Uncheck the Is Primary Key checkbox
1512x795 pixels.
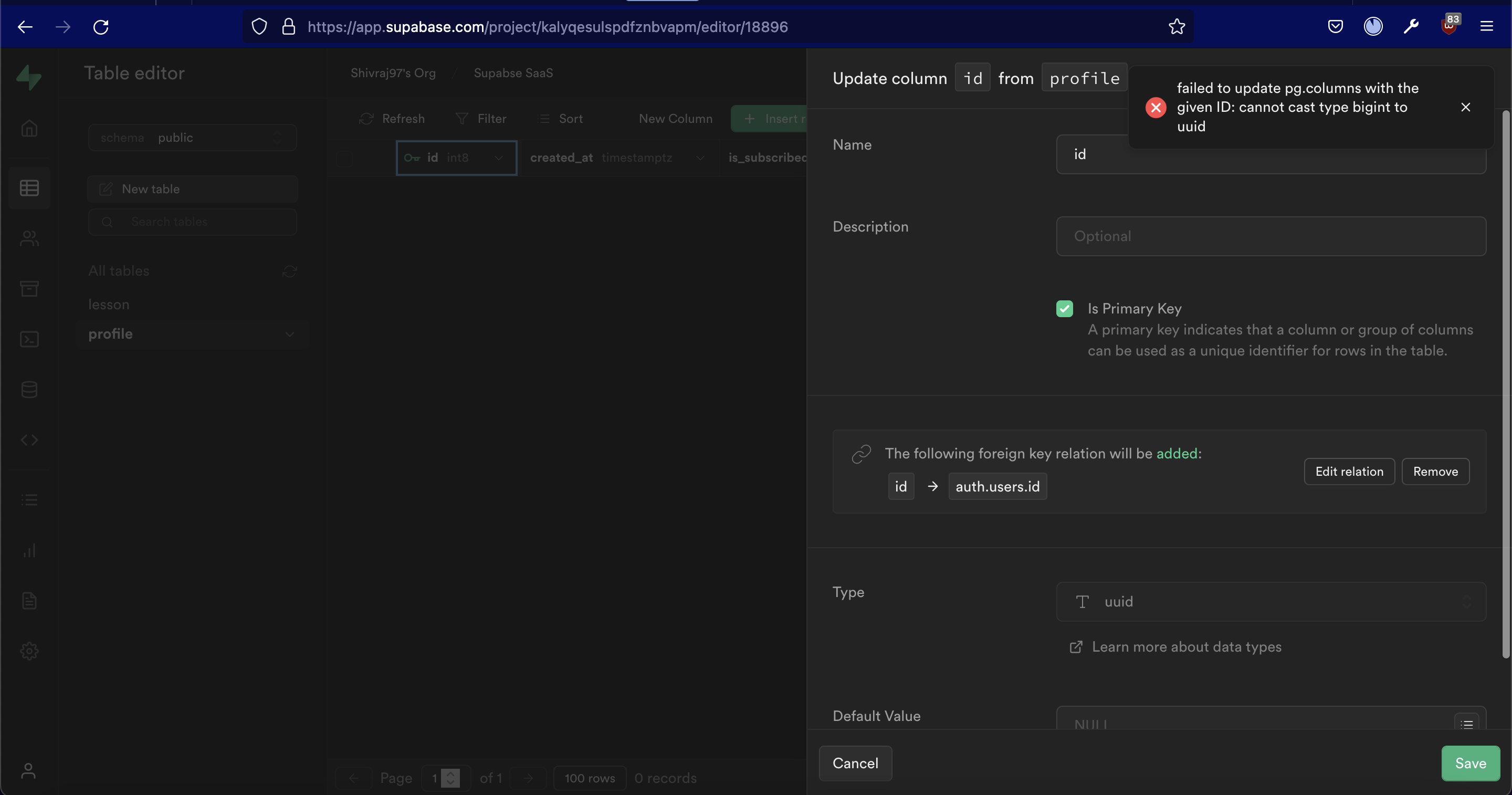pos(1064,309)
